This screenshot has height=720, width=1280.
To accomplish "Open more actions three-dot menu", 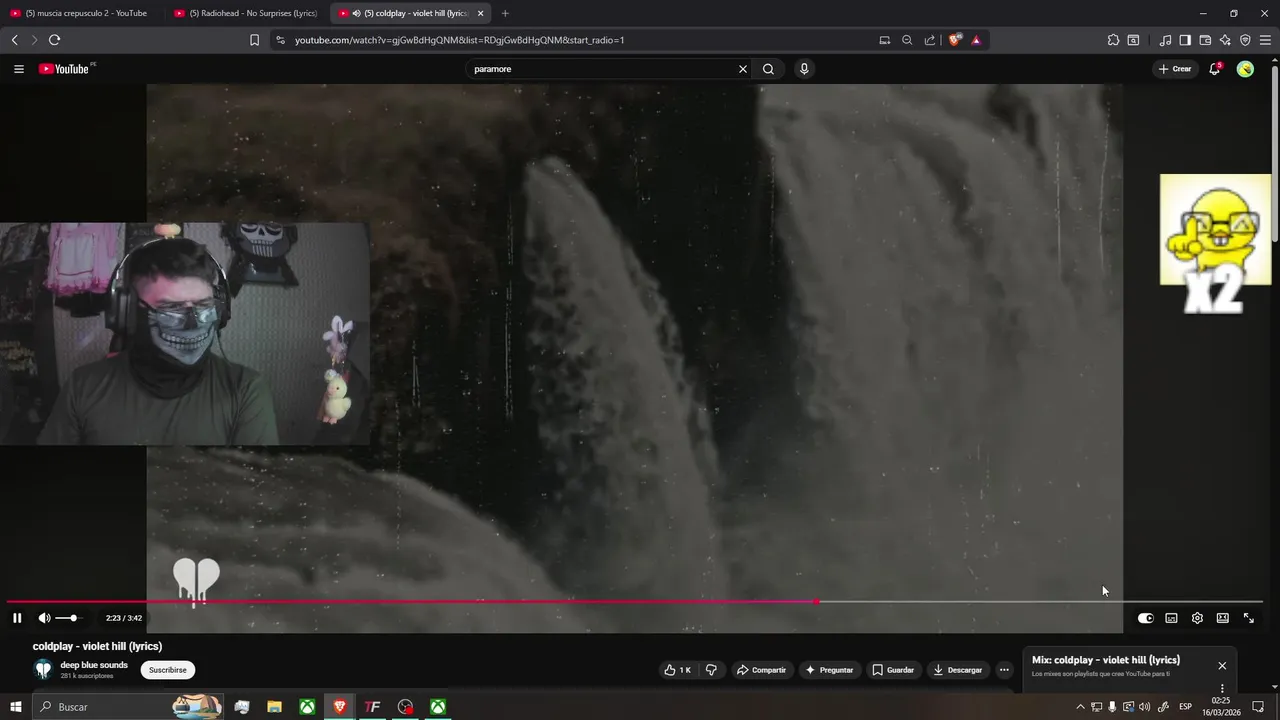I will (1004, 670).
